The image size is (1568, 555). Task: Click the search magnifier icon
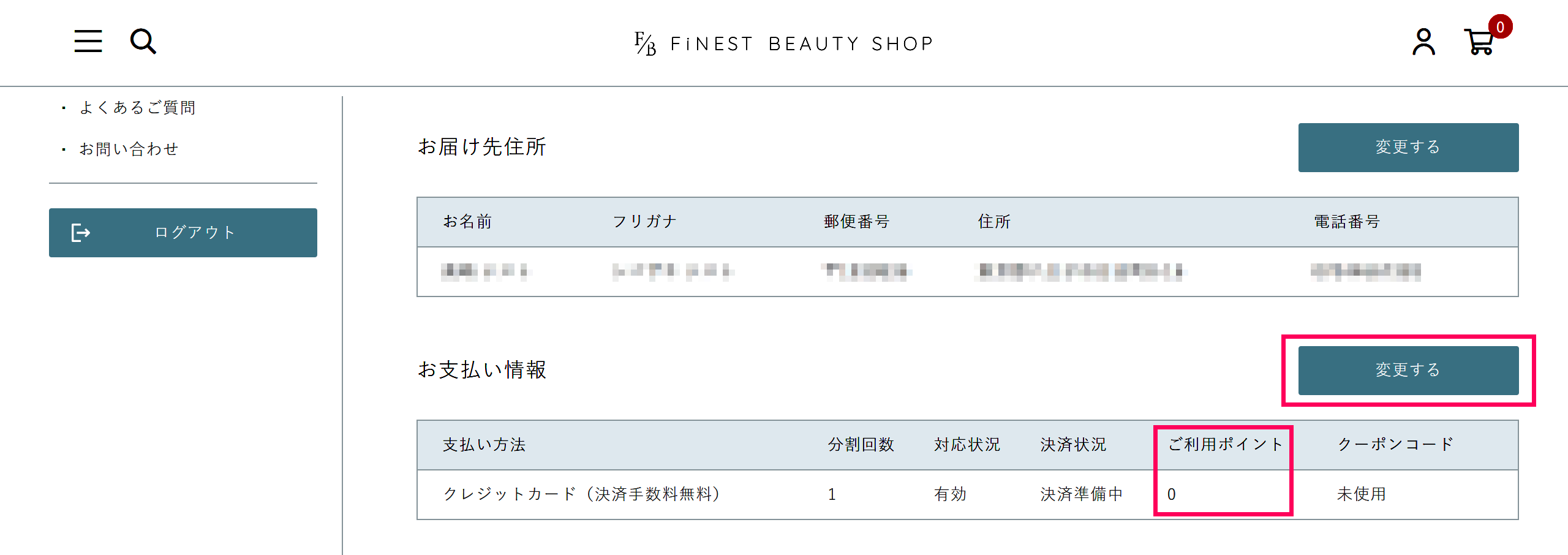tap(143, 42)
